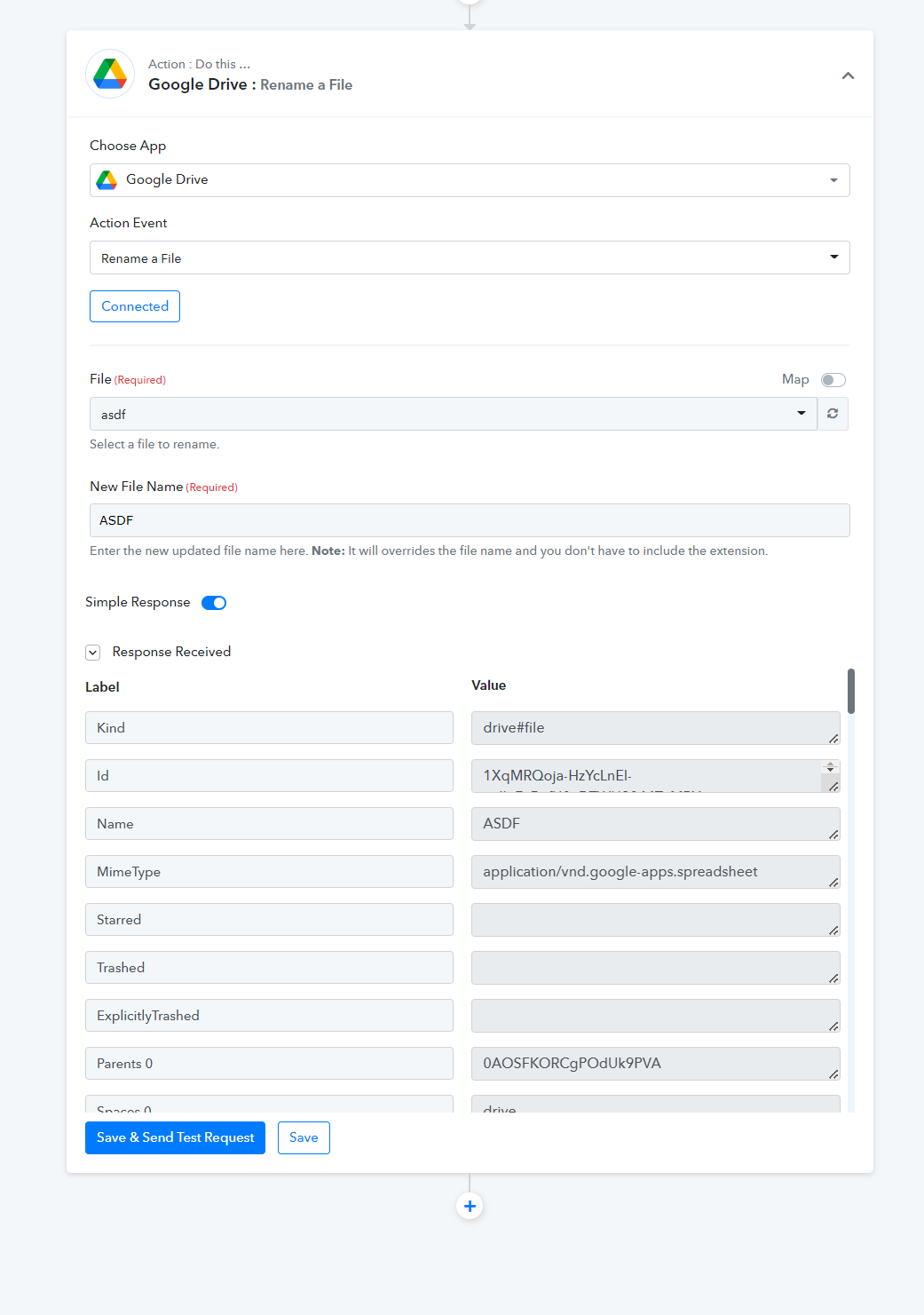This screenshot has width=924, height=1315.
Task: Collapse the Response Received checkbox
Action: [x=92, y=653]
